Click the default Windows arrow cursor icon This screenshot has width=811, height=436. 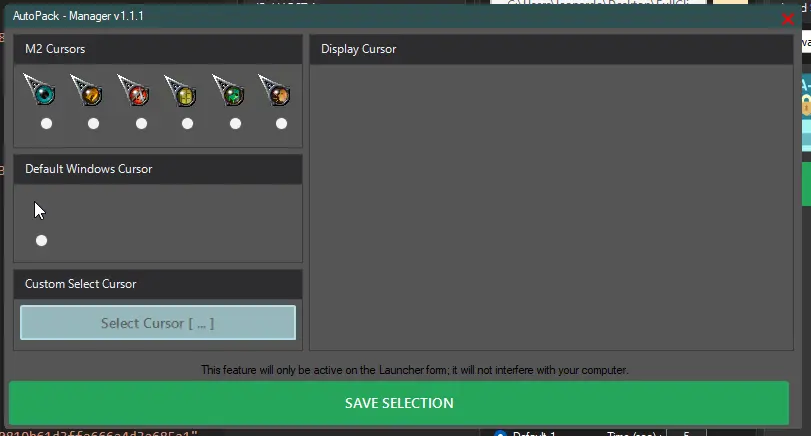coord(40,211)
